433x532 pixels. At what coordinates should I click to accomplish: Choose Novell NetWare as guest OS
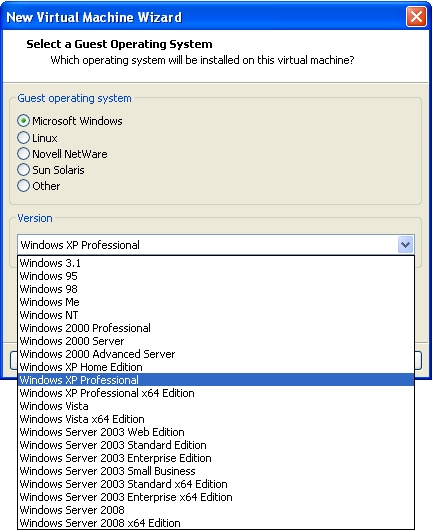(23, 154)
